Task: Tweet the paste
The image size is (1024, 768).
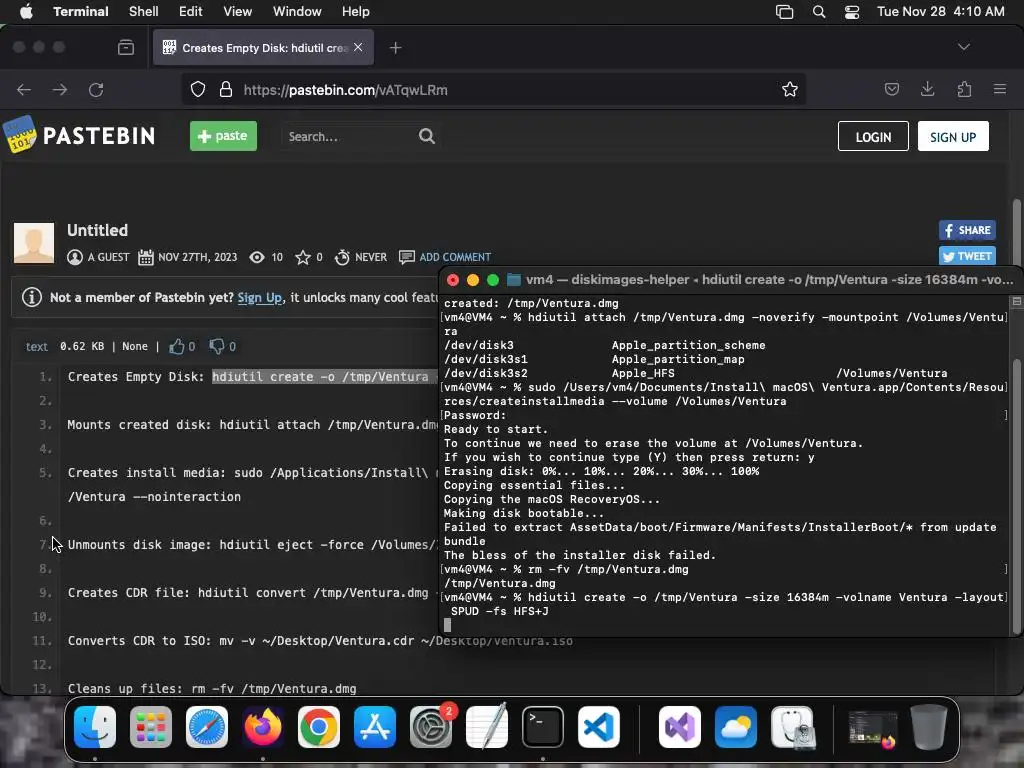Action: (x=967, y=256)
